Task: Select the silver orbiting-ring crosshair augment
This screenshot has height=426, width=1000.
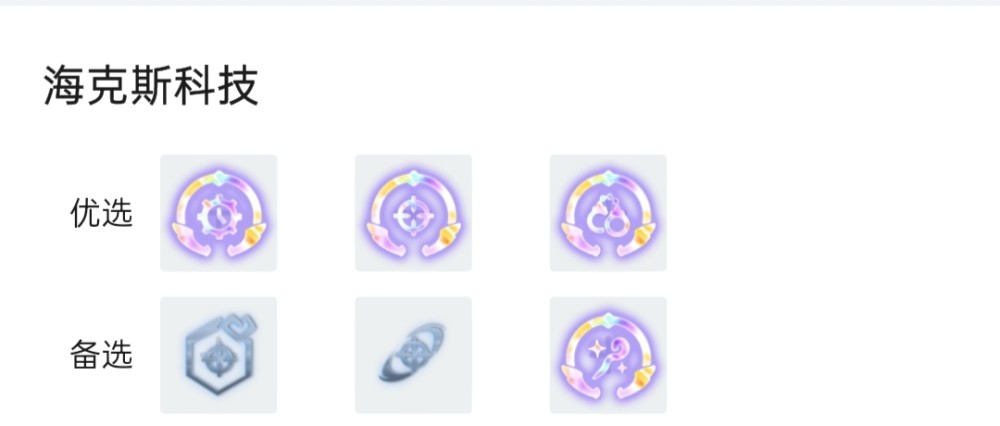Action: click(x=413, y=355)
